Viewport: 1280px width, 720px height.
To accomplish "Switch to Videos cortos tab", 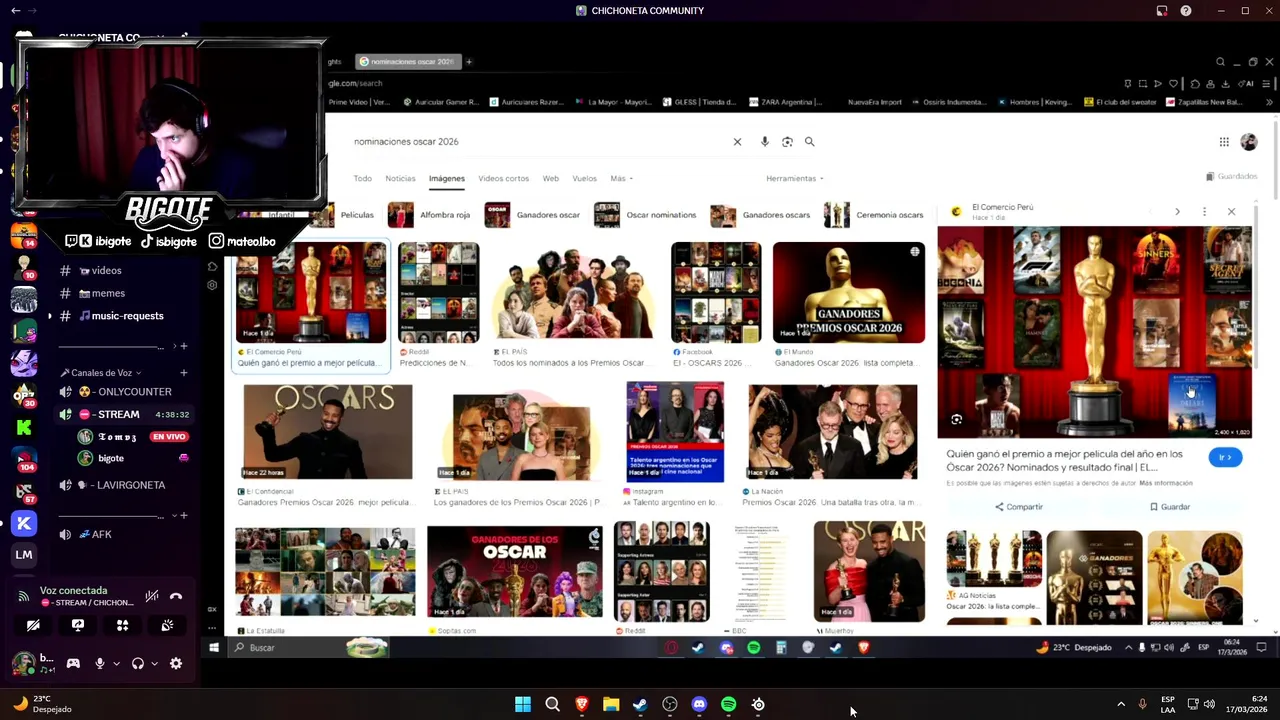I will pyautogui.click(x=503, y=178).
